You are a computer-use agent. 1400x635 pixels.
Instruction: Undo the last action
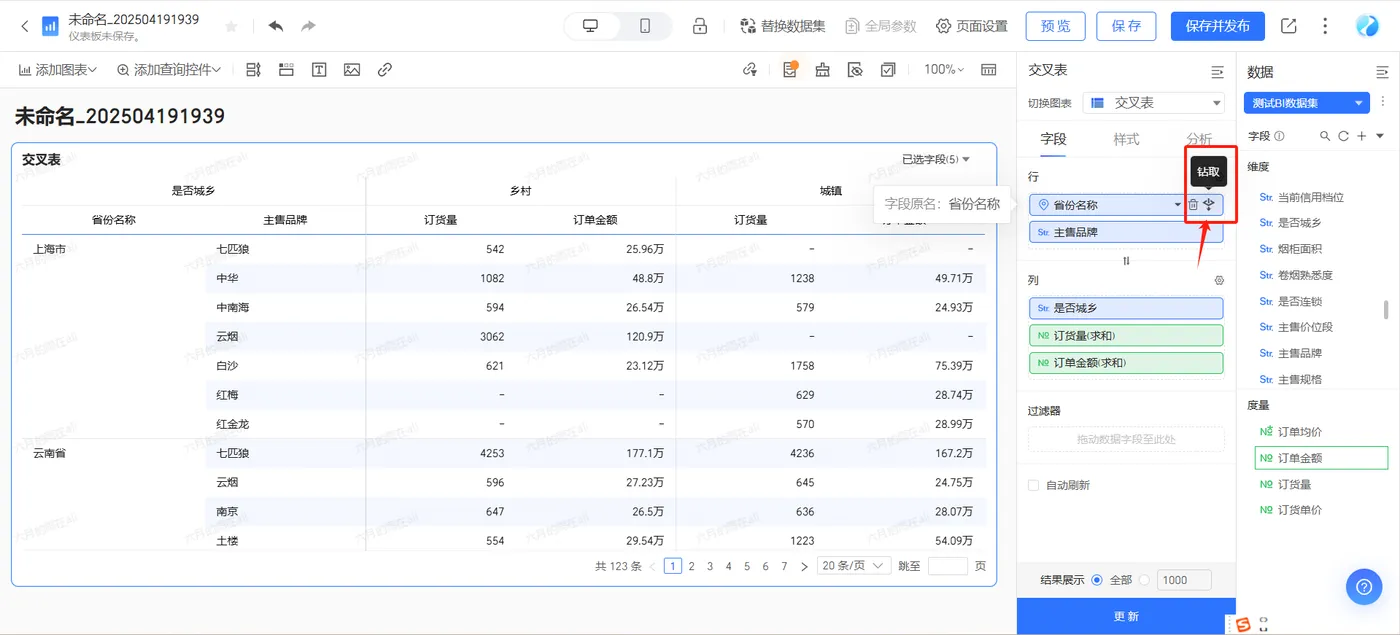276,26
